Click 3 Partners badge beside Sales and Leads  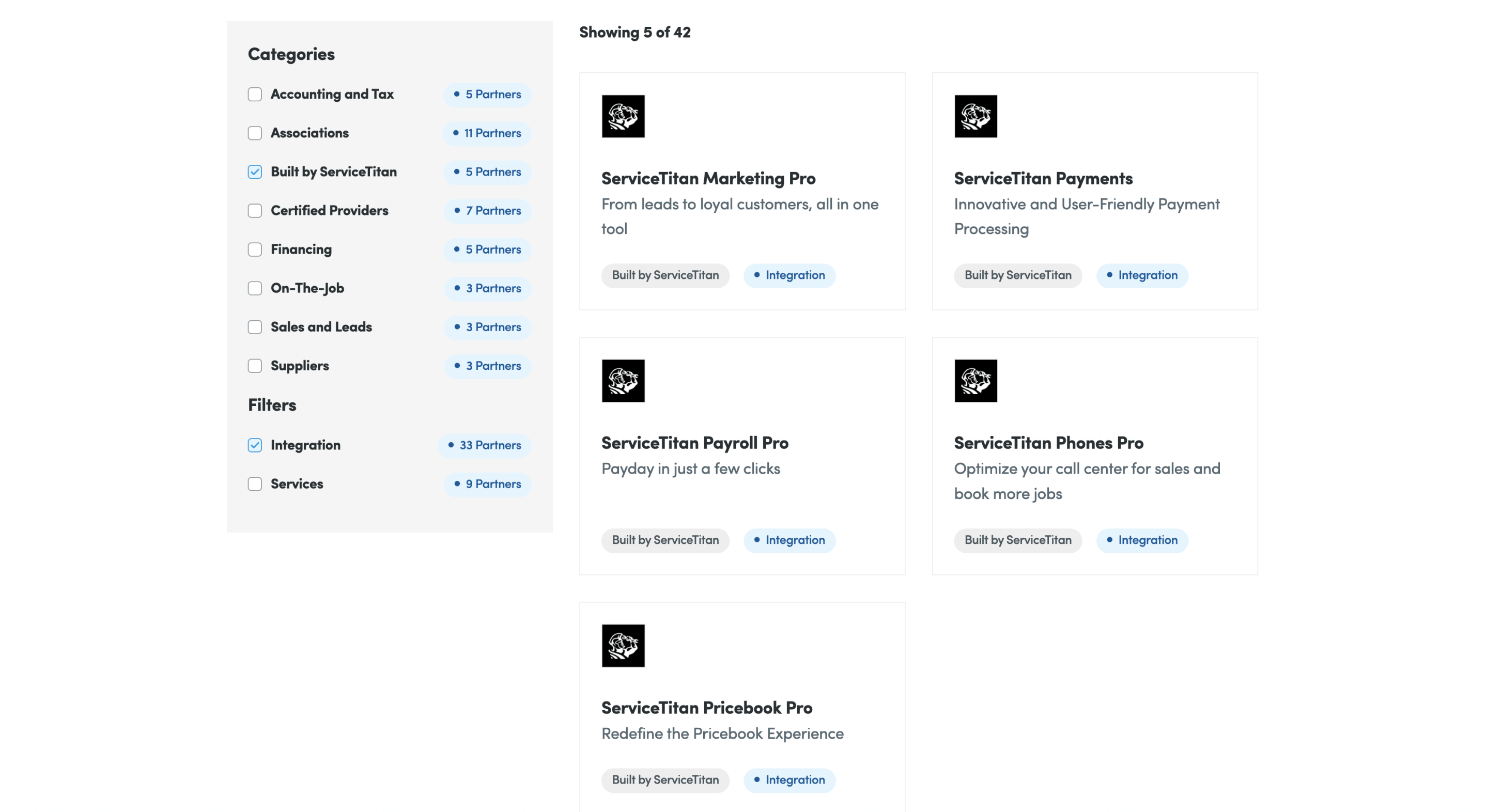pos(487,326)
